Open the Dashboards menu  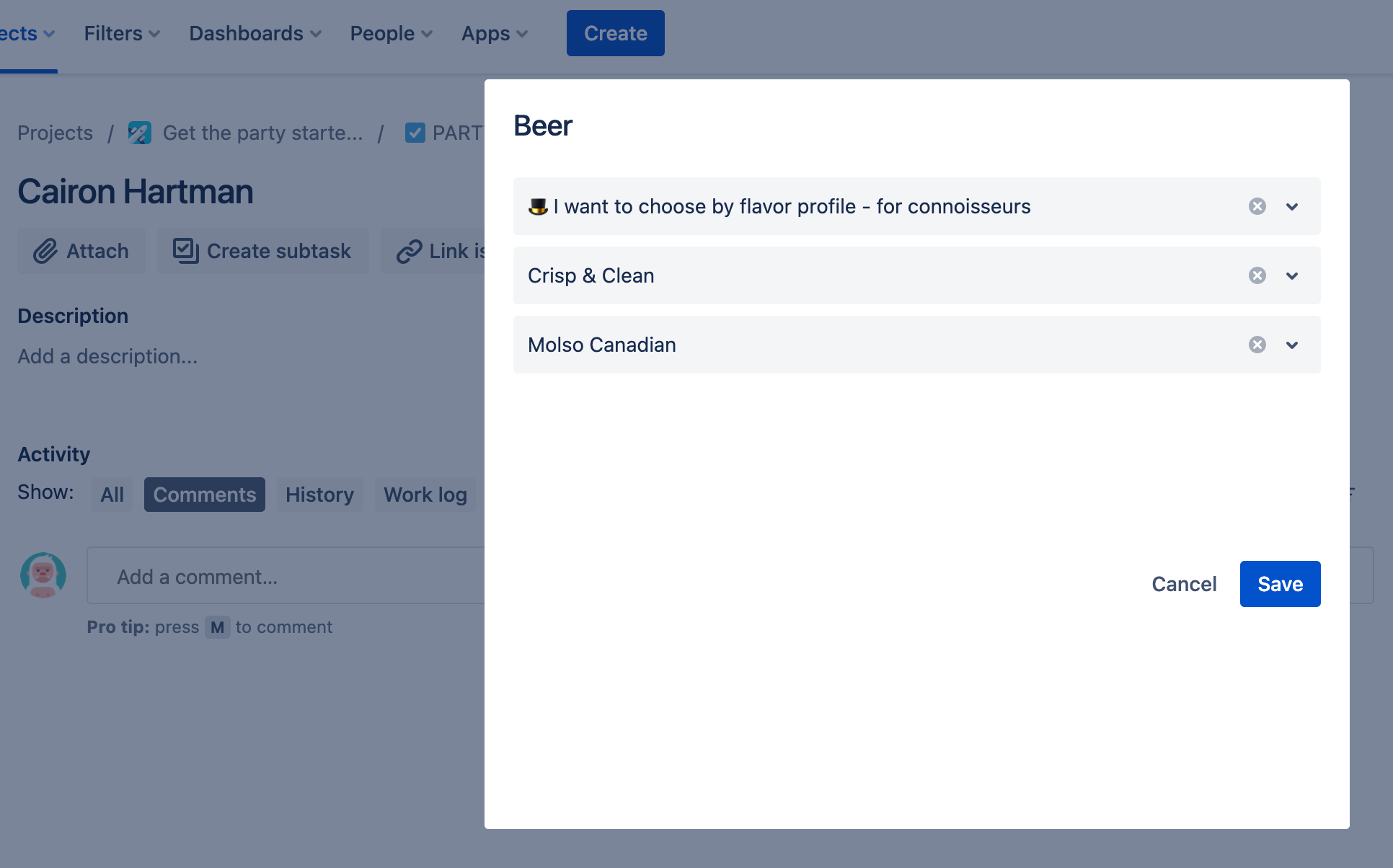[x=255, y=33]
